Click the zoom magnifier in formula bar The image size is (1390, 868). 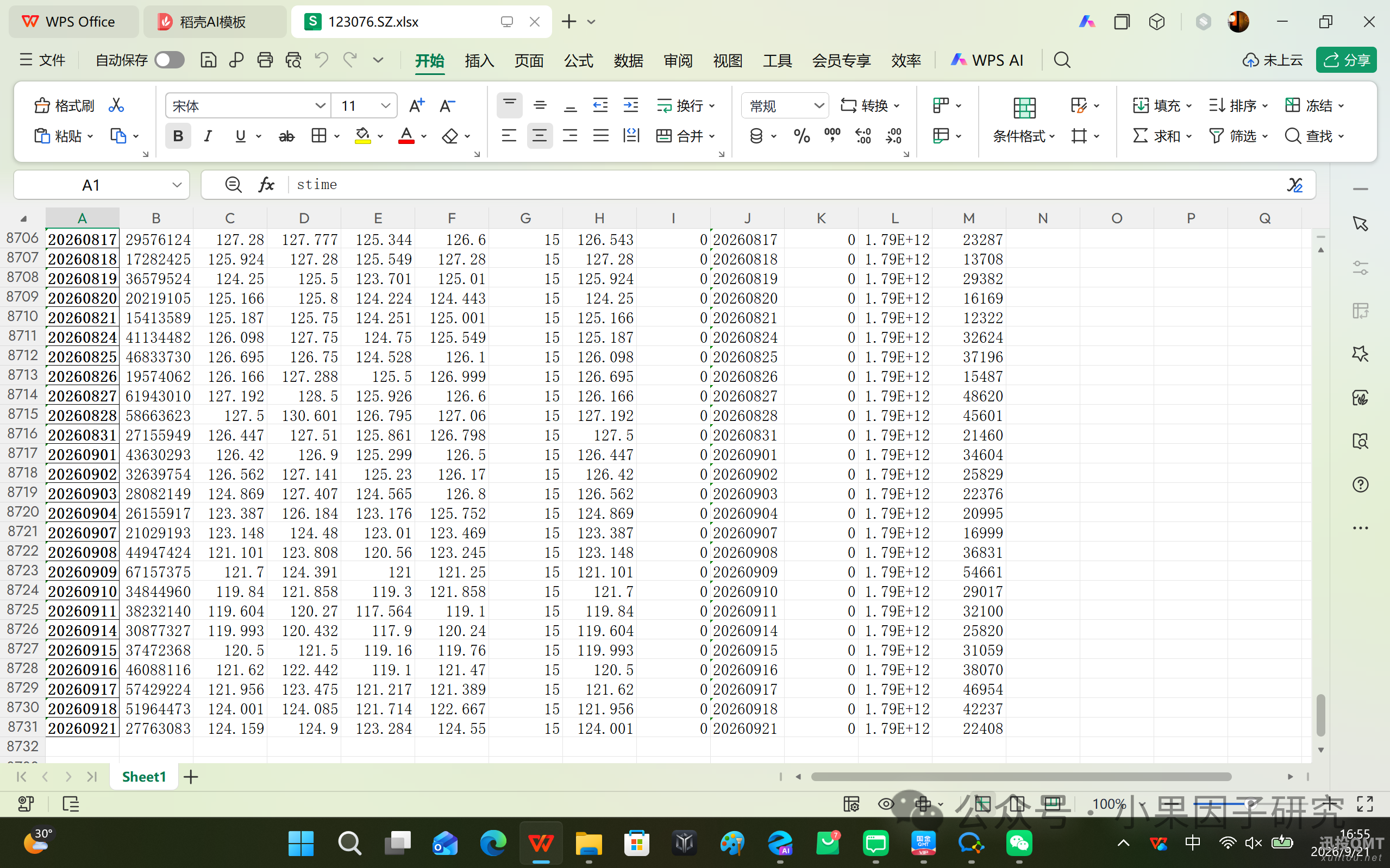233,184
